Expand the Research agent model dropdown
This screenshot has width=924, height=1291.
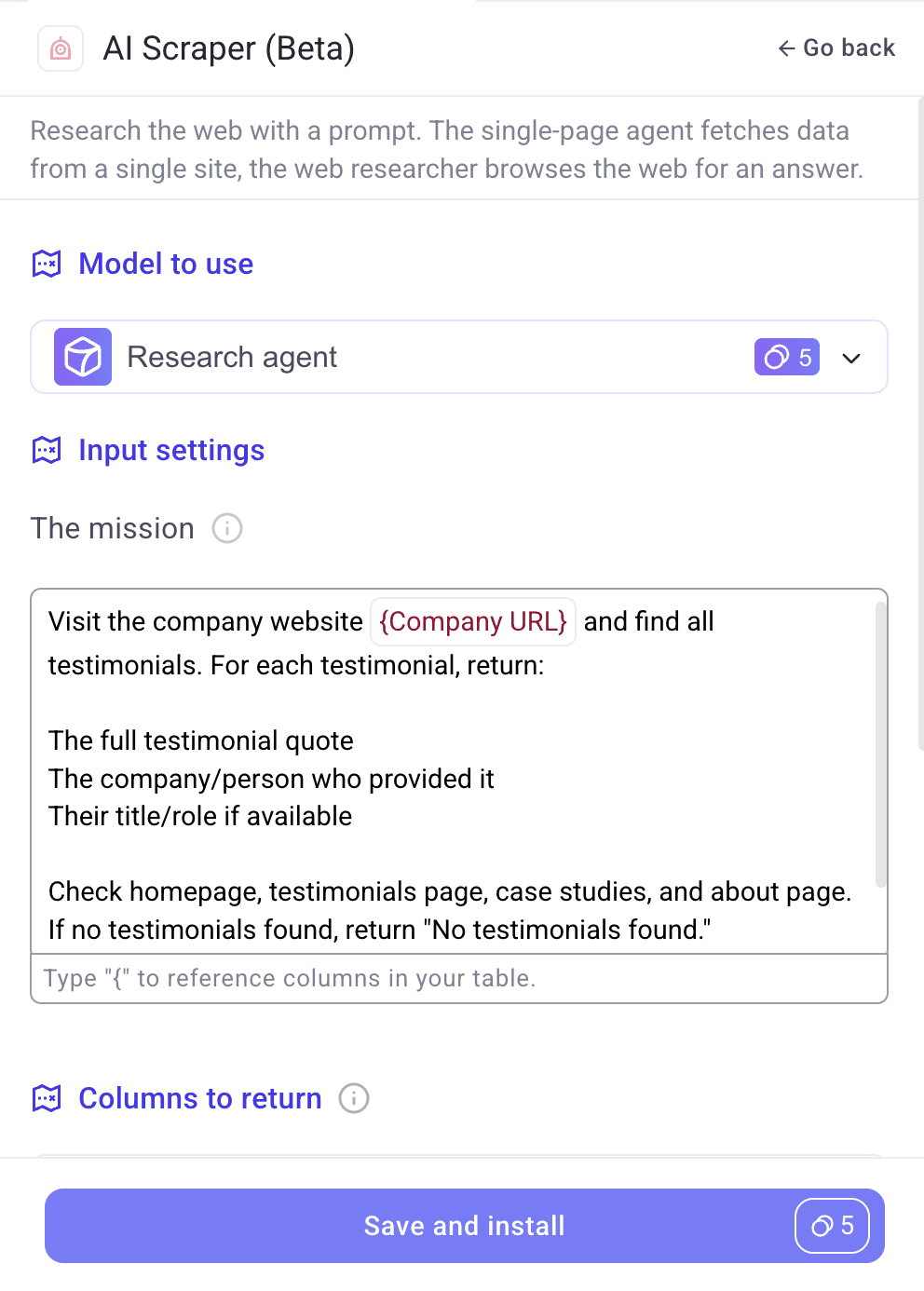[850, 357]
